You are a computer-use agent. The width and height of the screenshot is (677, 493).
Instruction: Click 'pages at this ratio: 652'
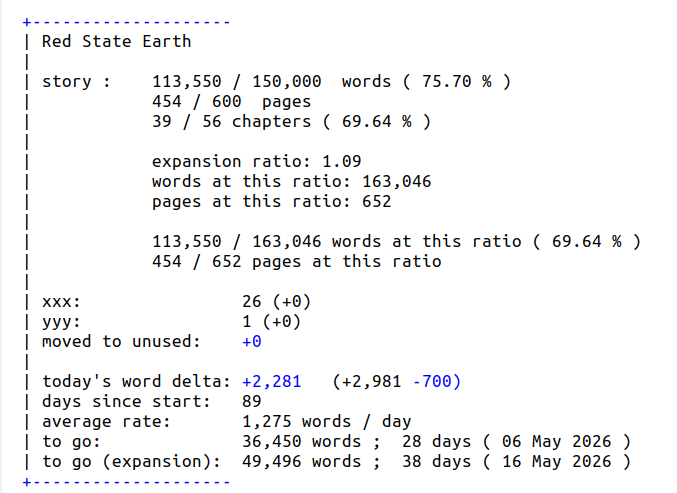point(272,202)
